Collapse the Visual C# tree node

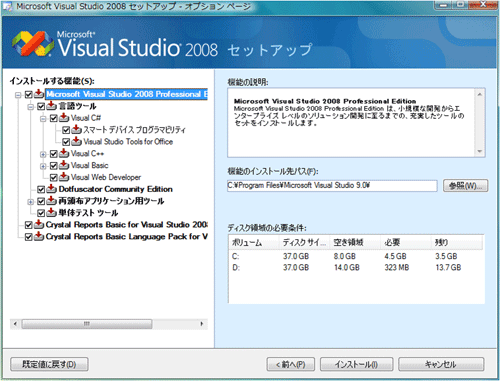(x=43, y=119)
